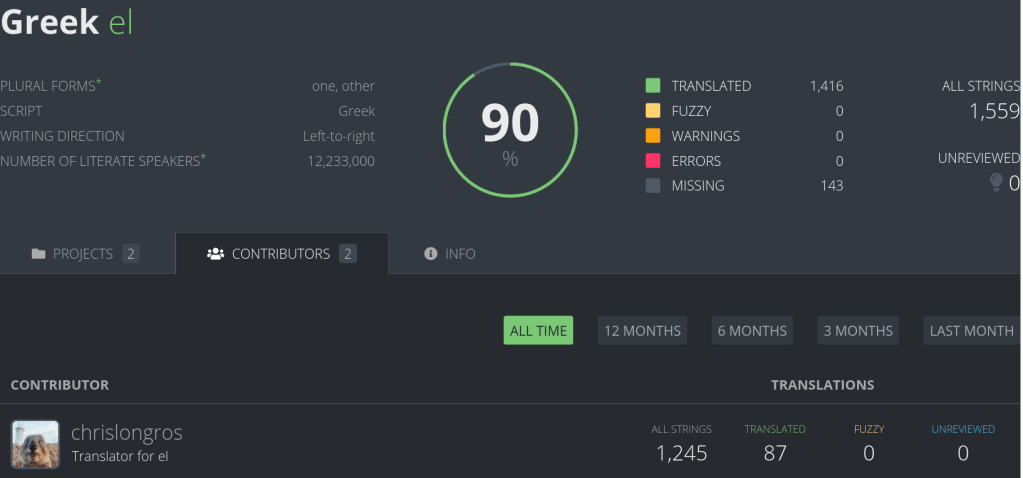Click the gray Missing legend swatch
Screen dimensions: 1023x478
tap(653, 186)
